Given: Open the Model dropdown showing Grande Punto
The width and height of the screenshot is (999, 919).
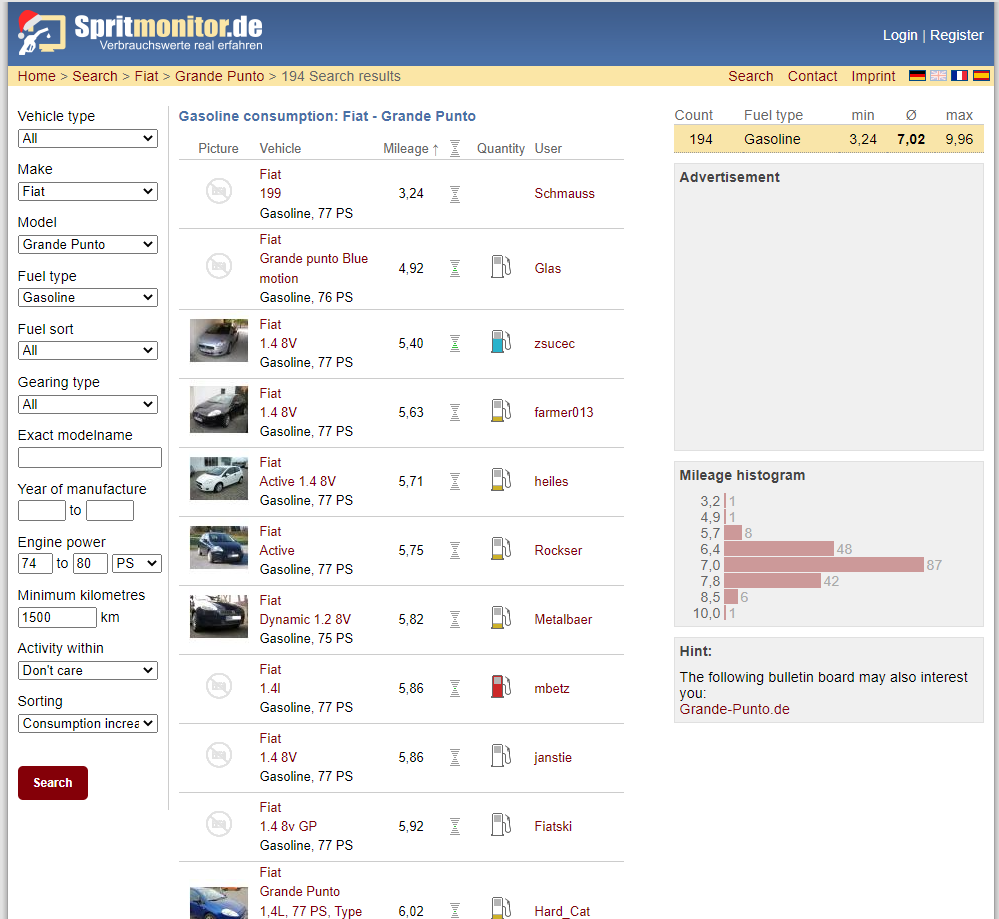Looking at the screenshot, I should 88,244.
